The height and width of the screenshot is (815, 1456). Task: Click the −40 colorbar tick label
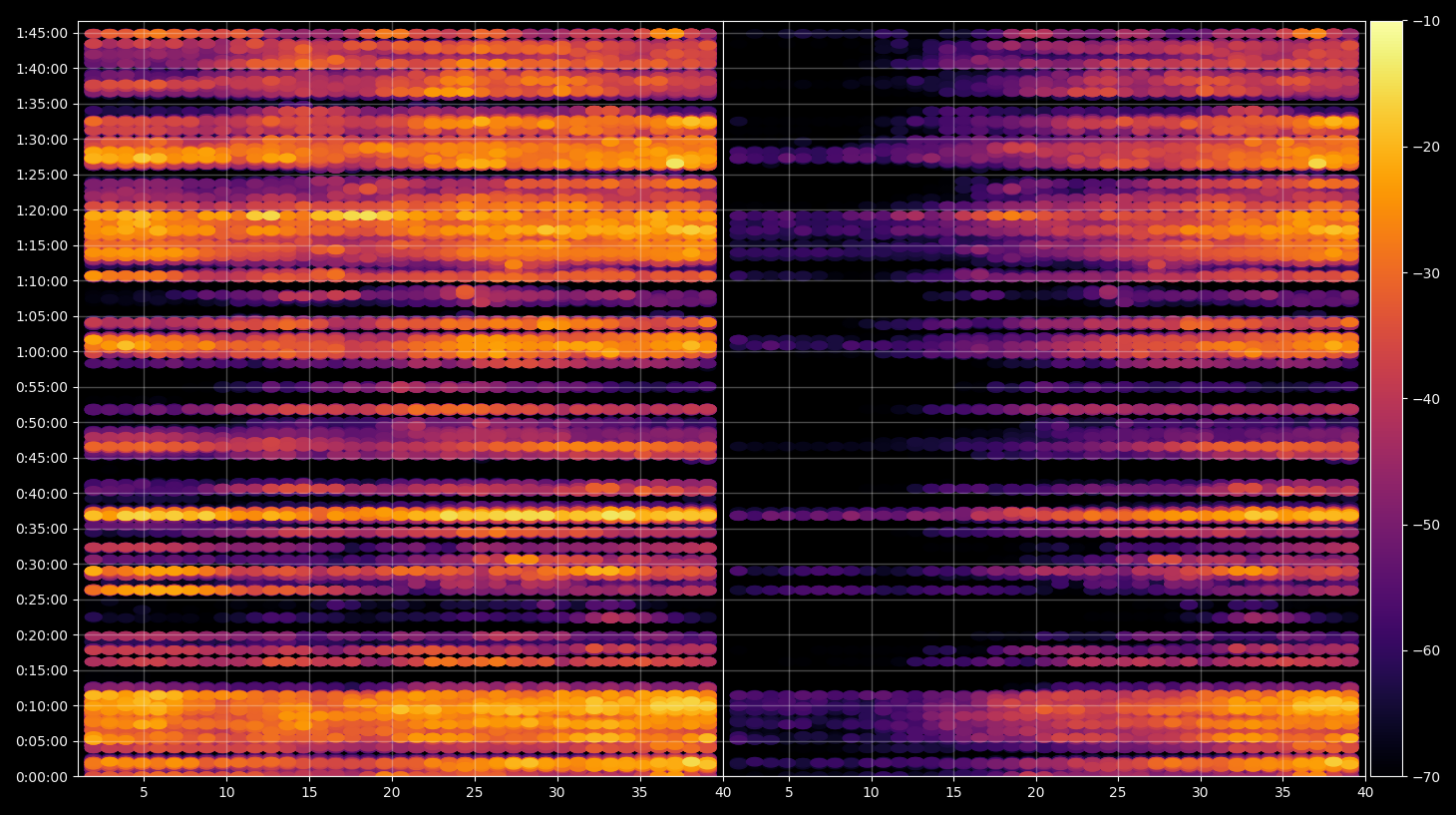(1427, 399)
